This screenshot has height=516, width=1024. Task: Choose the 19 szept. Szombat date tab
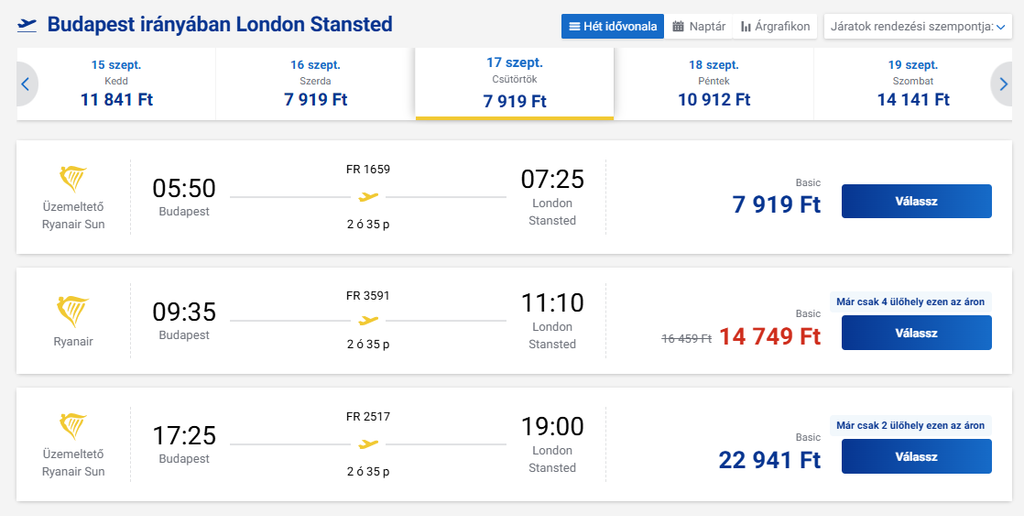912,84
